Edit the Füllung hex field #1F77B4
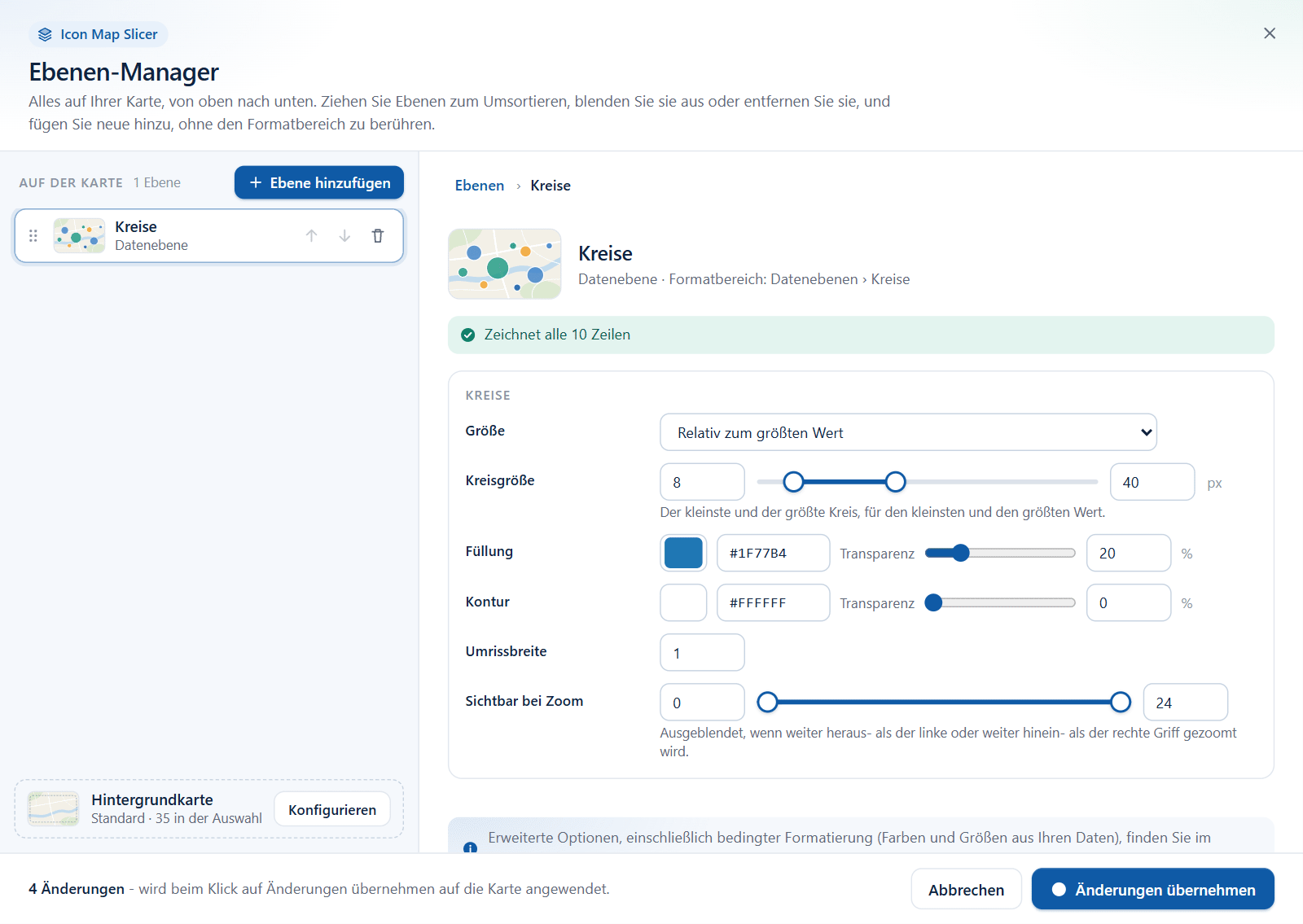The width and height of the screenshot is (1303, 924). click(773, 553)
